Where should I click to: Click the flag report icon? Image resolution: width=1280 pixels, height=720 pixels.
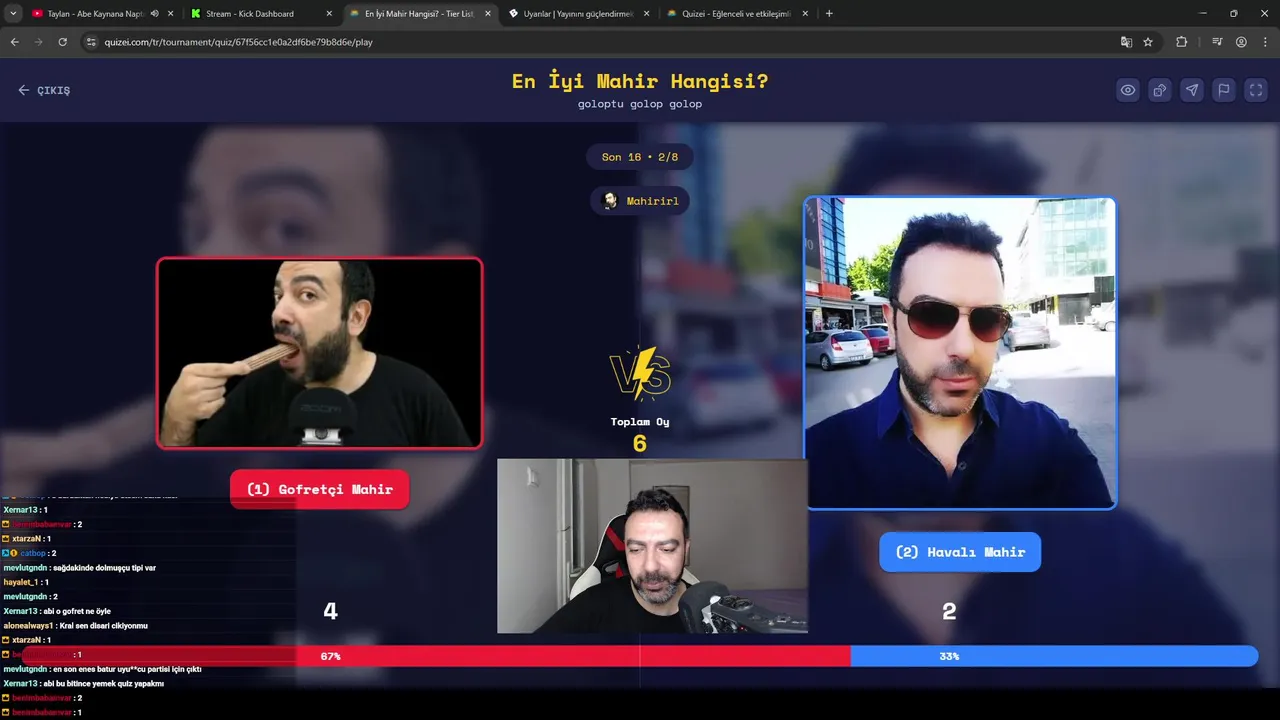(1224, 90)
